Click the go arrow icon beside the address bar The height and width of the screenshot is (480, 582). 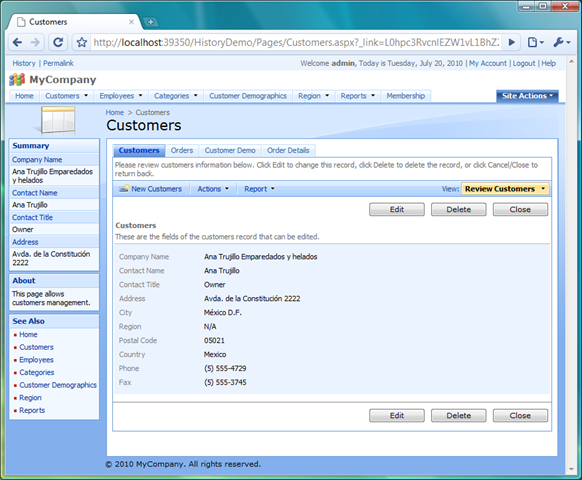pyautogui.click(x=512, y=42)
